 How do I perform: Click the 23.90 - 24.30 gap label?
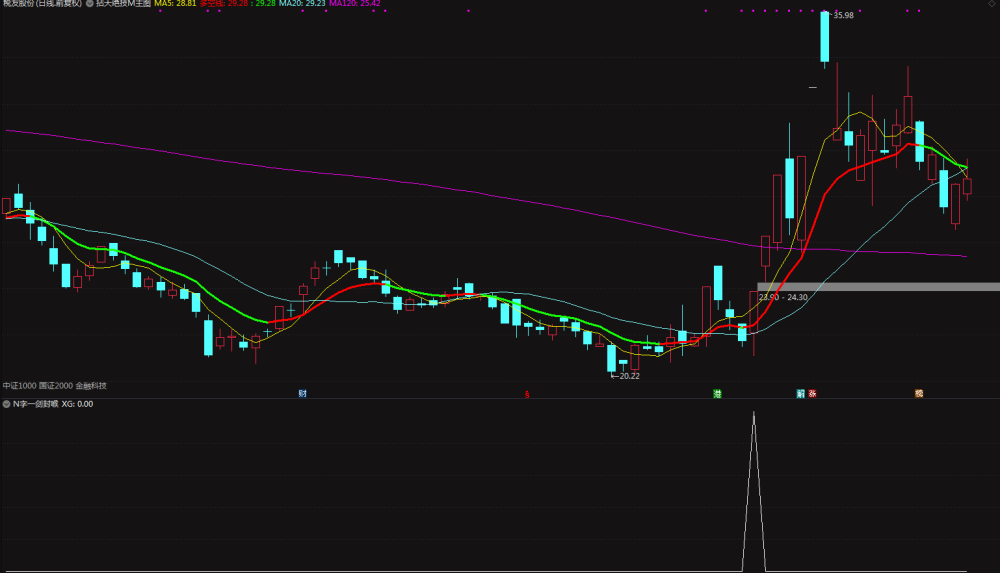(x=783, y=297)
